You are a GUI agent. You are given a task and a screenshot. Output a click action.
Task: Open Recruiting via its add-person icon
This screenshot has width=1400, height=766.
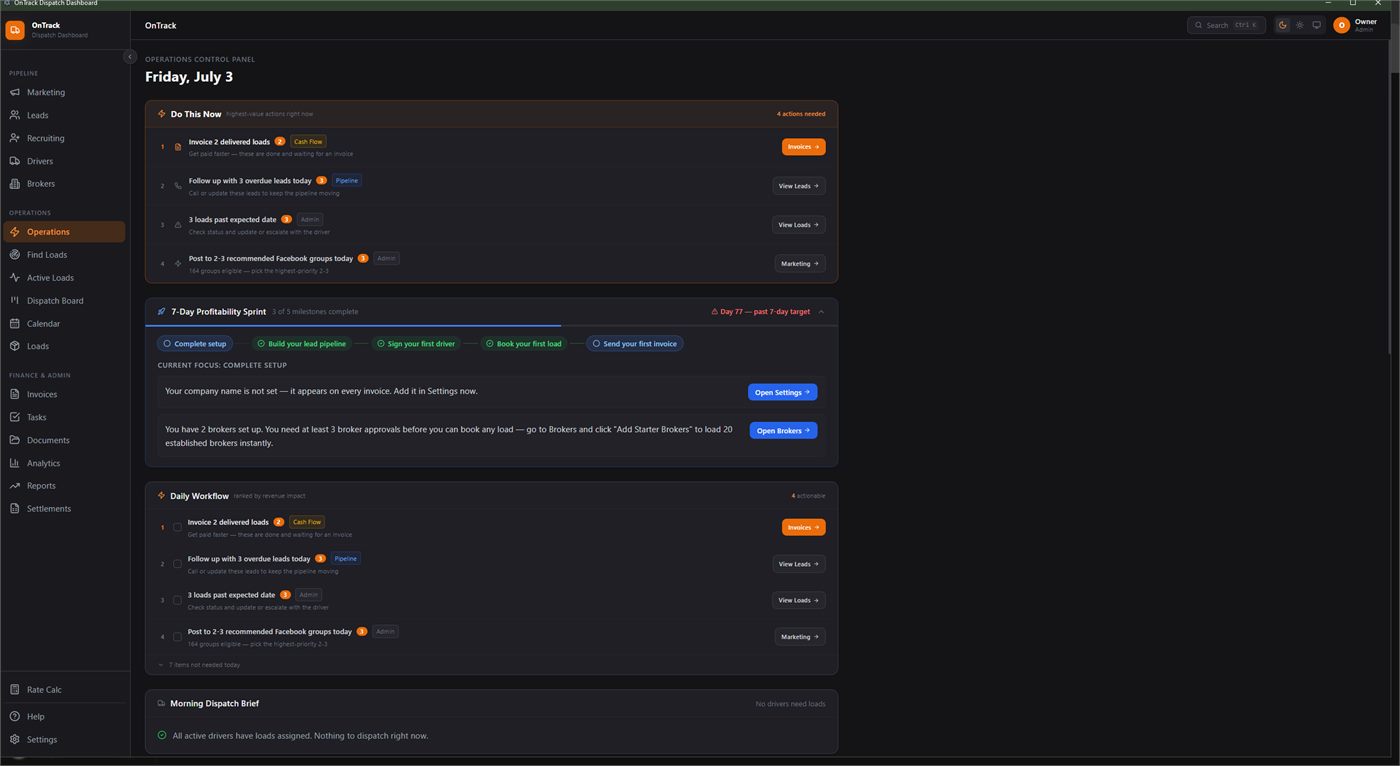coord(15,138)
